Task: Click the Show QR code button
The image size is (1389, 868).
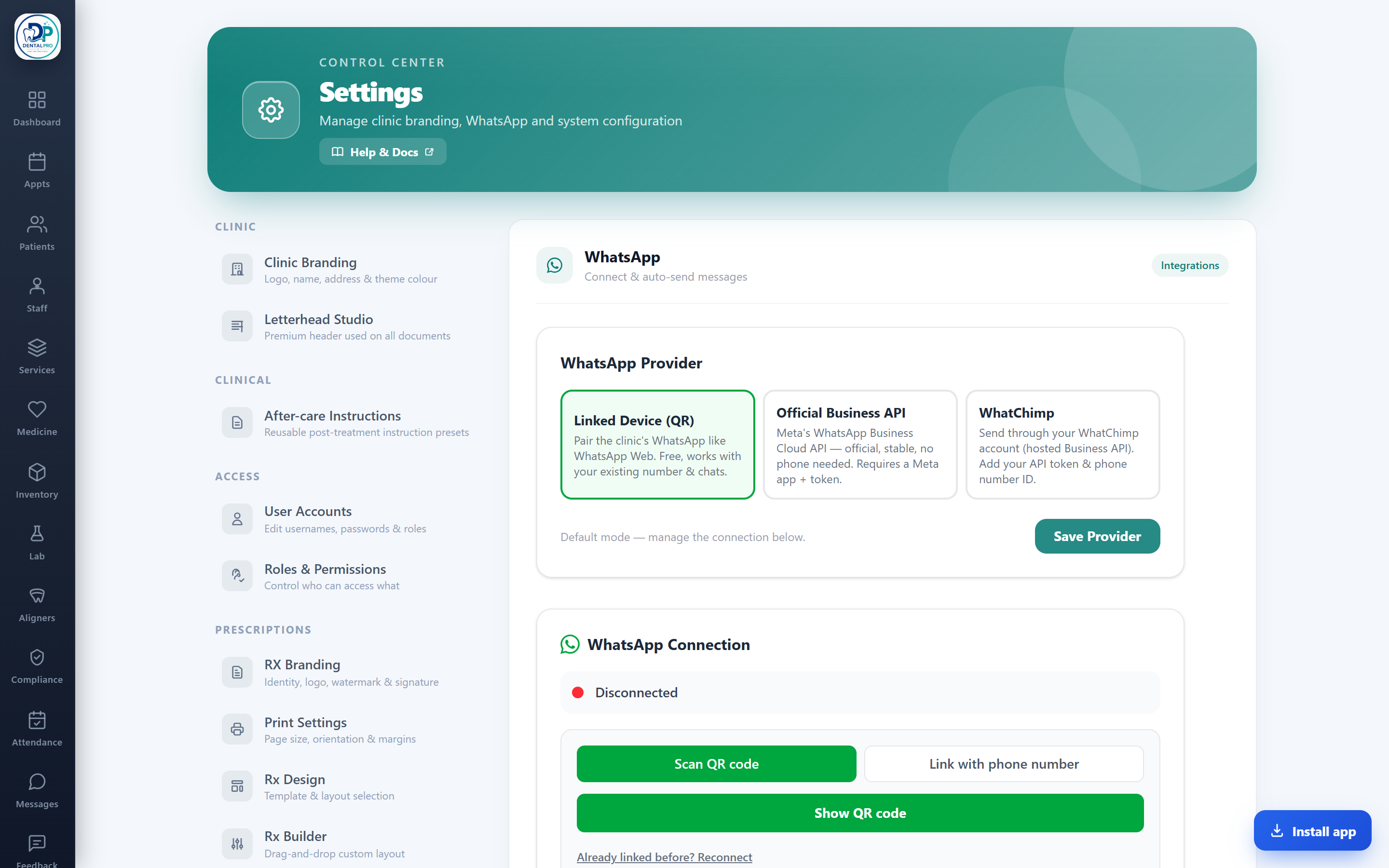Action: point(860,813)
